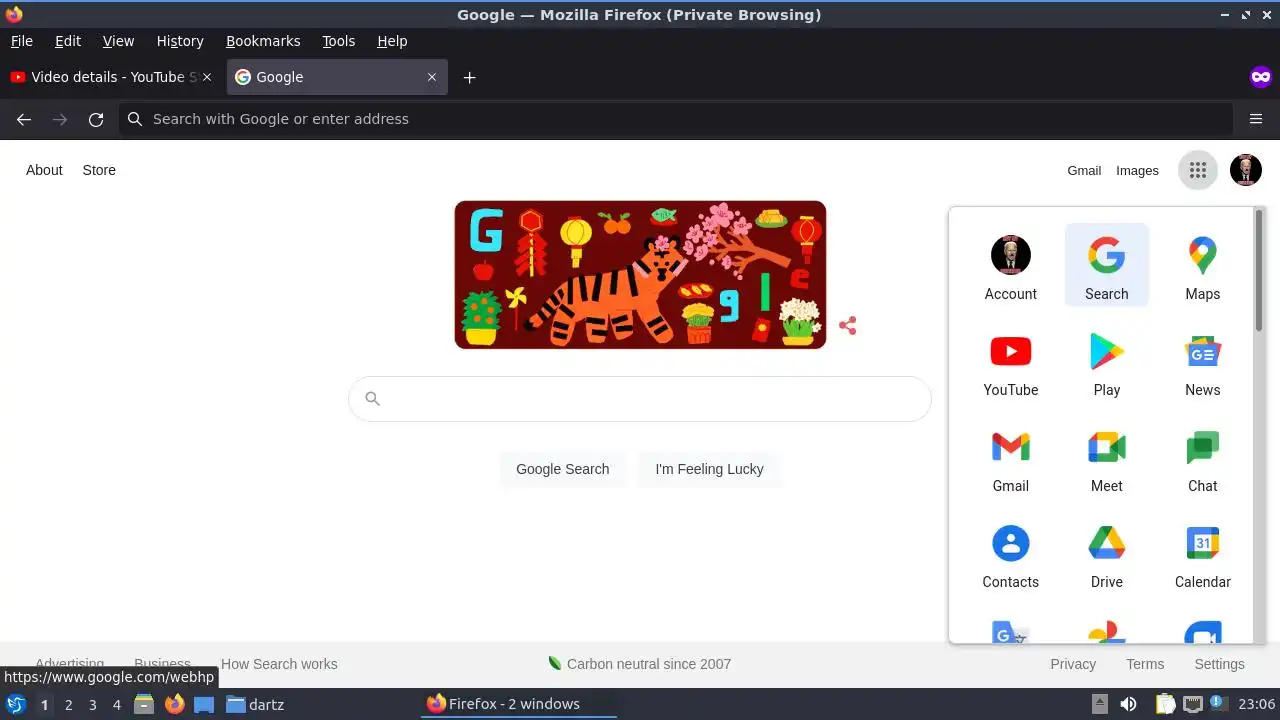The height and width of the screenshot is (720, 1280).
Task: Open the file manager taskbar launcher
Action: point(144,704)
